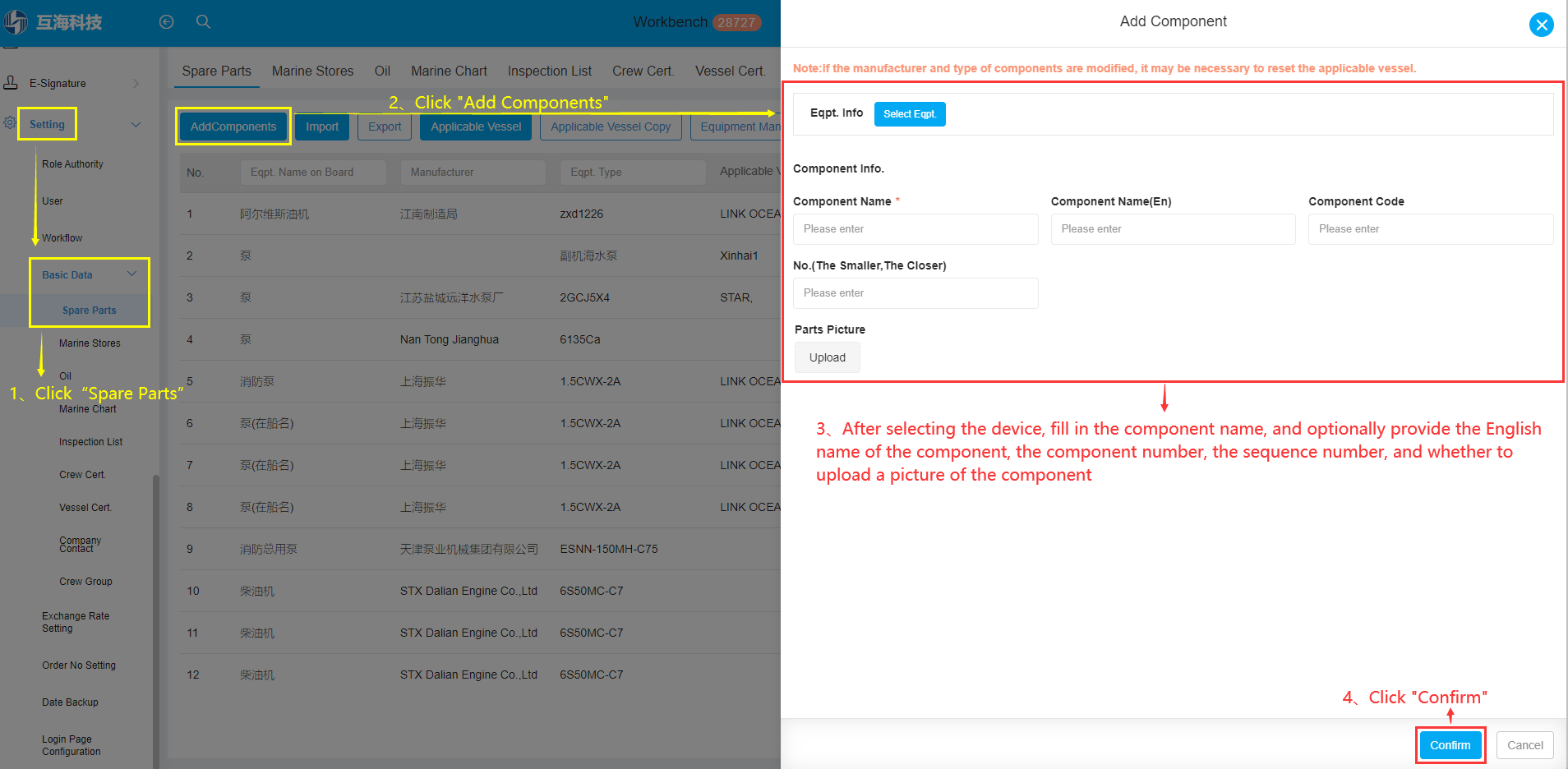Select the ESNN-150MH-C75 cell

609,549
